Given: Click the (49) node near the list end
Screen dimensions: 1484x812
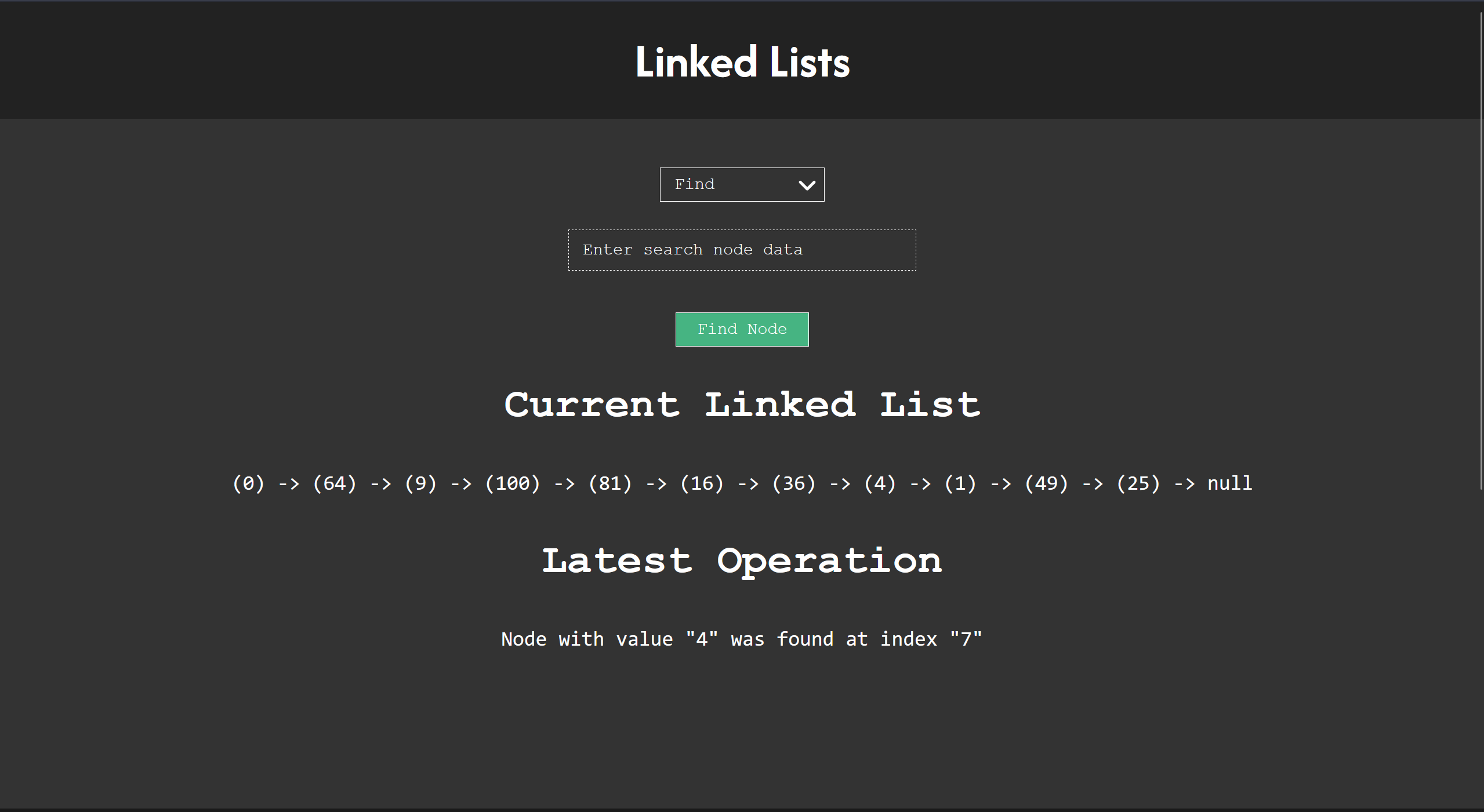Looking at the screenshot, I should pos(1046,483).
